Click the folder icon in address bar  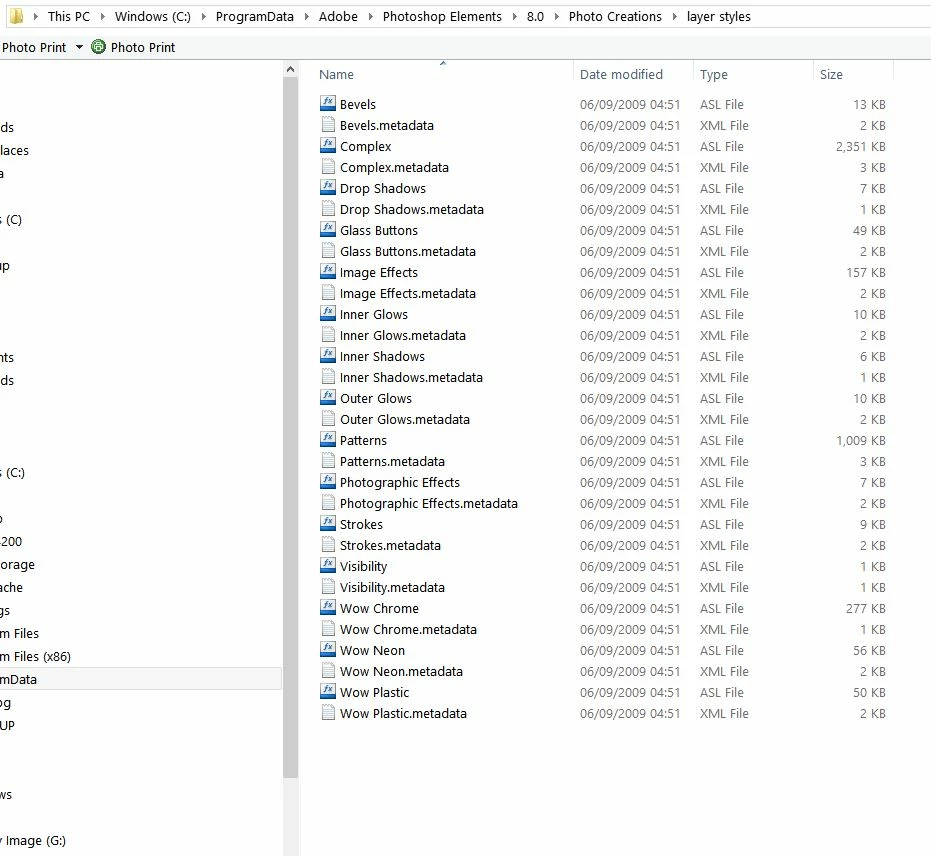(x=17, y=16)
